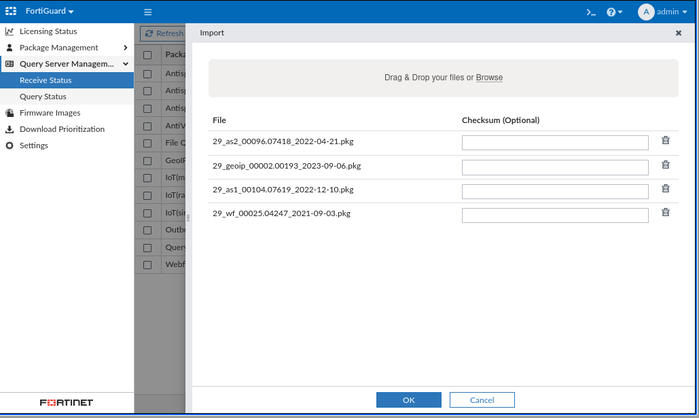Click the Firmware Images icon
The width and height of the screenshot is (699, 418).
click(x=9, y=113)
